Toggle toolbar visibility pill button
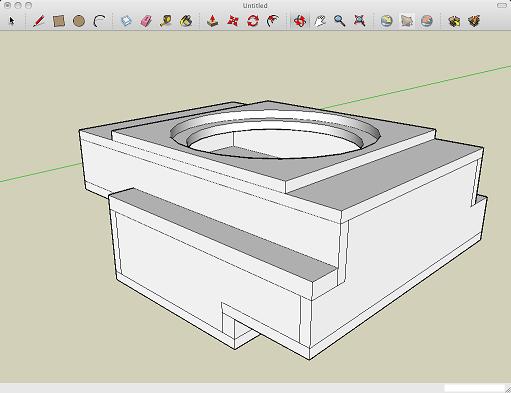Screen dimensions: 511x393 pyautogui.click(x=502, y=5)
